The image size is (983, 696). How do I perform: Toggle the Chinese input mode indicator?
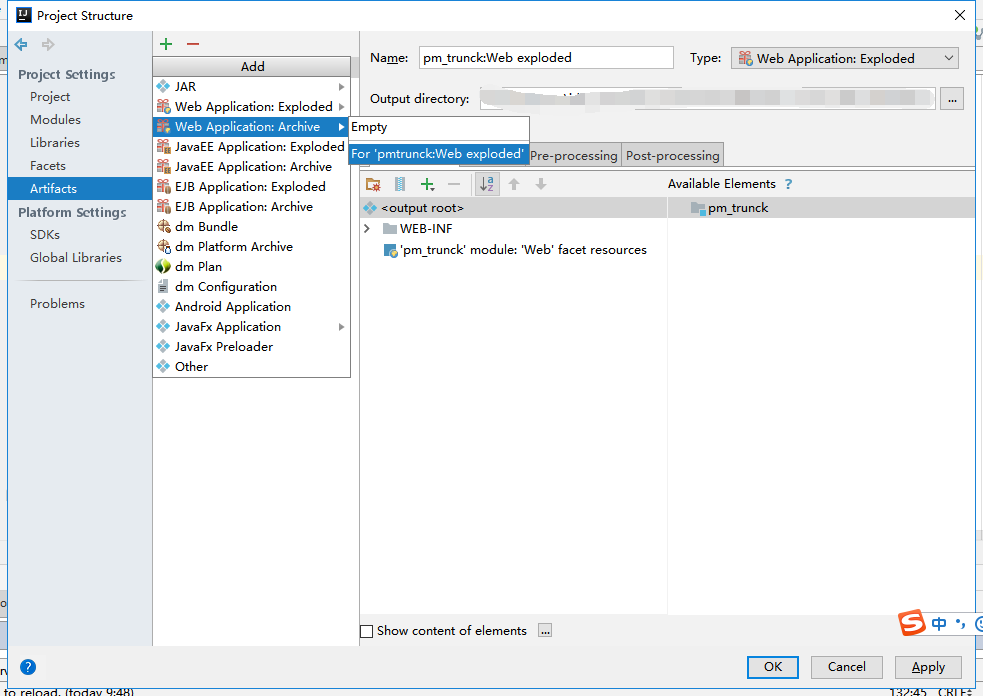coord(939,623)
